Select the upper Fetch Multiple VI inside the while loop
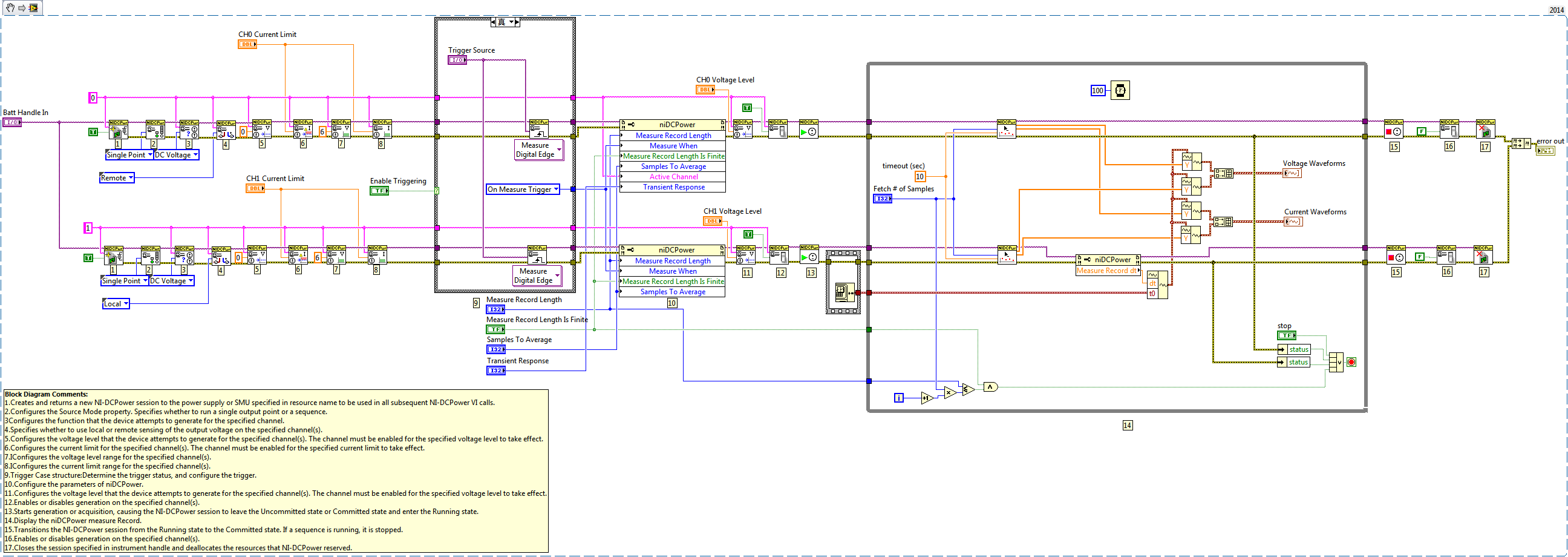This screenshot has width=1568, height=557. point(1007,129)
